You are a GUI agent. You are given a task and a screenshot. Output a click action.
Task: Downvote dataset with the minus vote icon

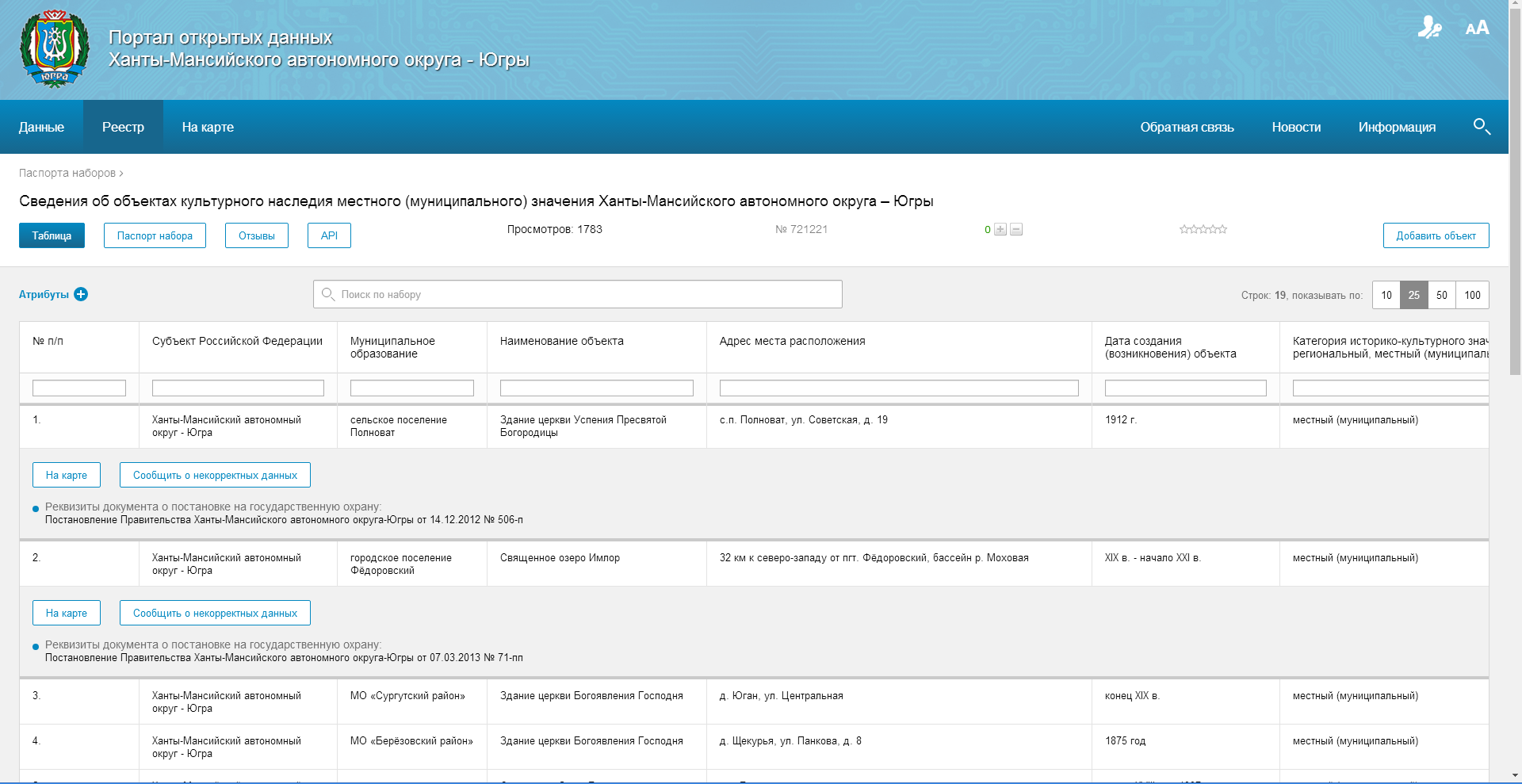coord(1016,230)
